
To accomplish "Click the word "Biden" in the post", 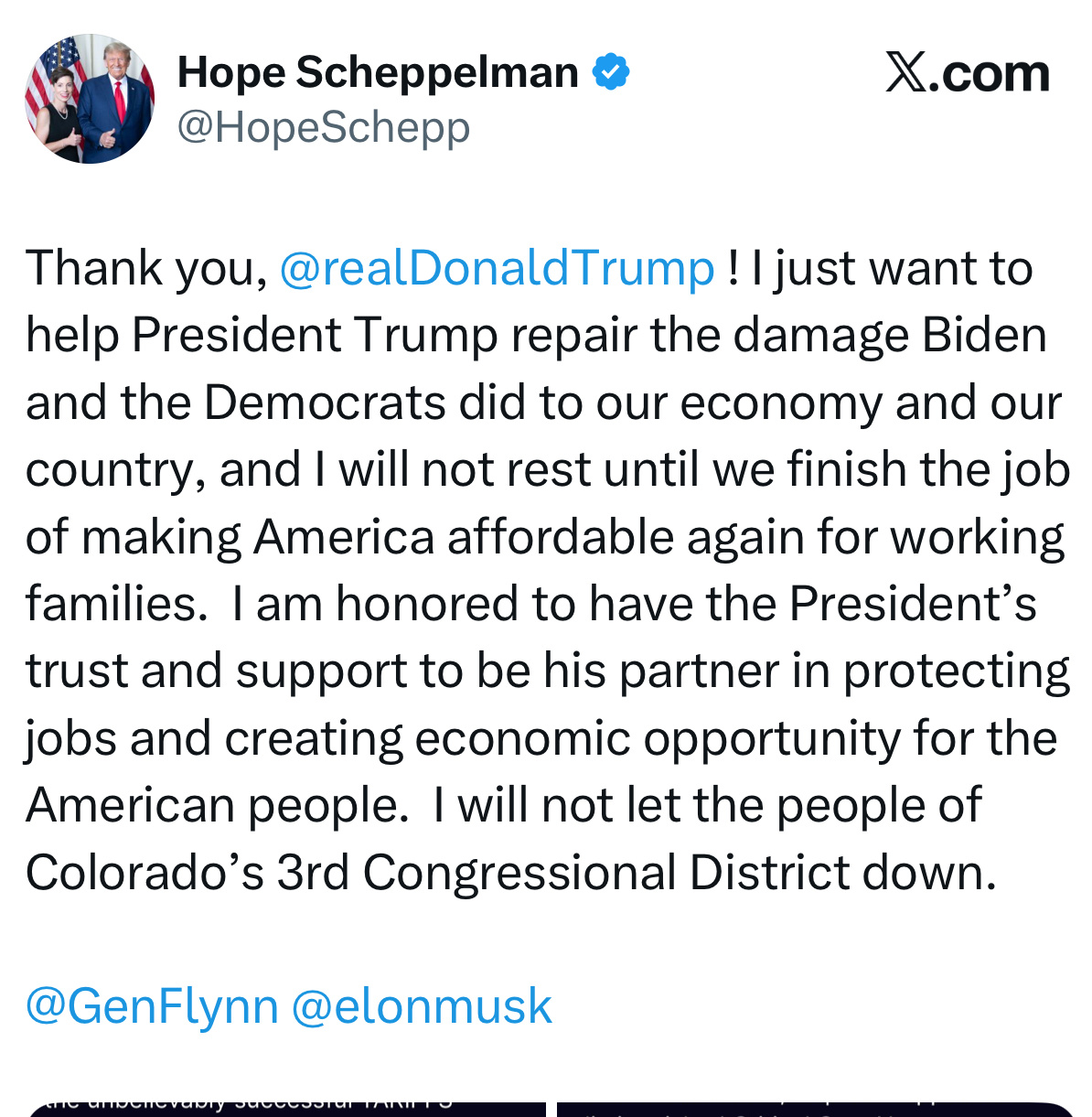I will point(984,335).
